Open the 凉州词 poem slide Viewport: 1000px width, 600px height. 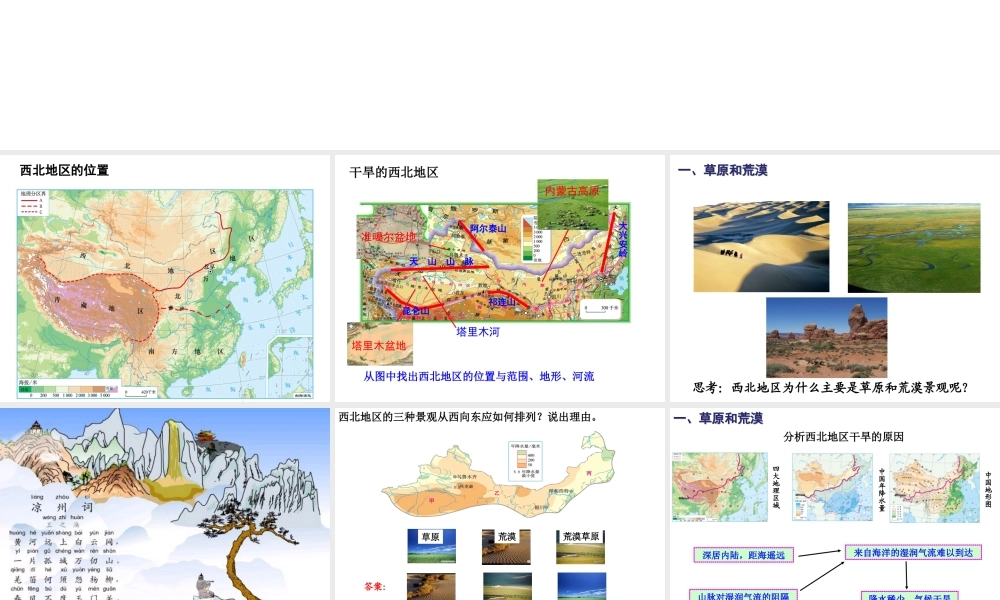165,504
